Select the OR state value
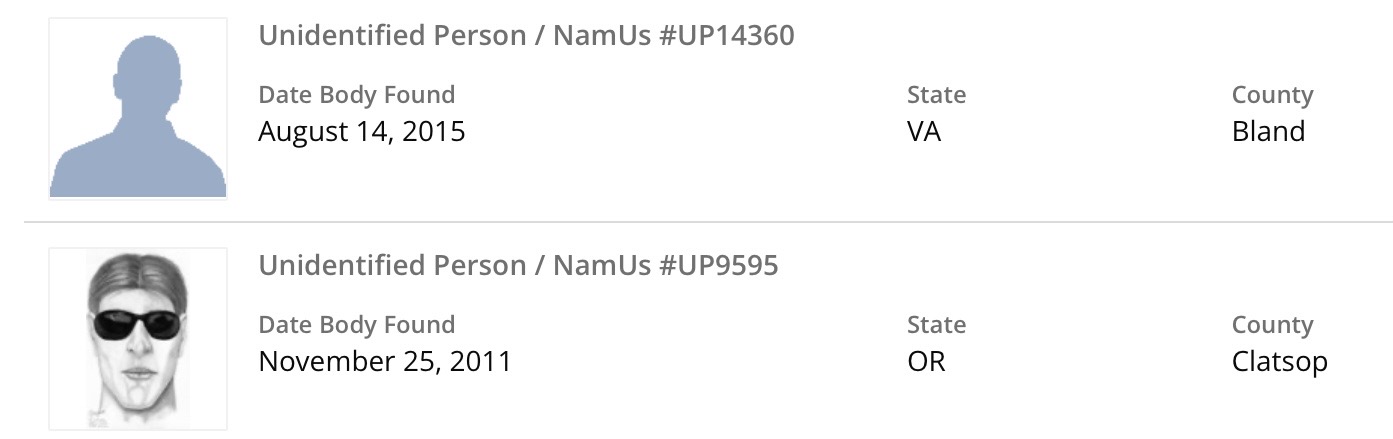 coord(926,362)
